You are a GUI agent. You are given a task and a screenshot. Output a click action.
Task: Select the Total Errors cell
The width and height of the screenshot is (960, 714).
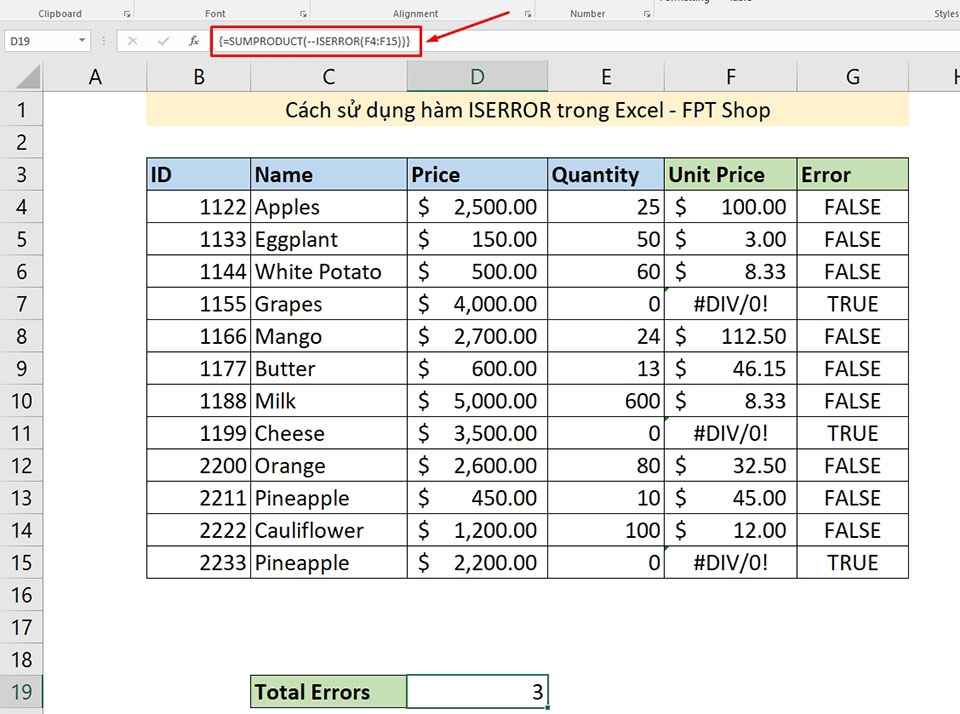328,691
